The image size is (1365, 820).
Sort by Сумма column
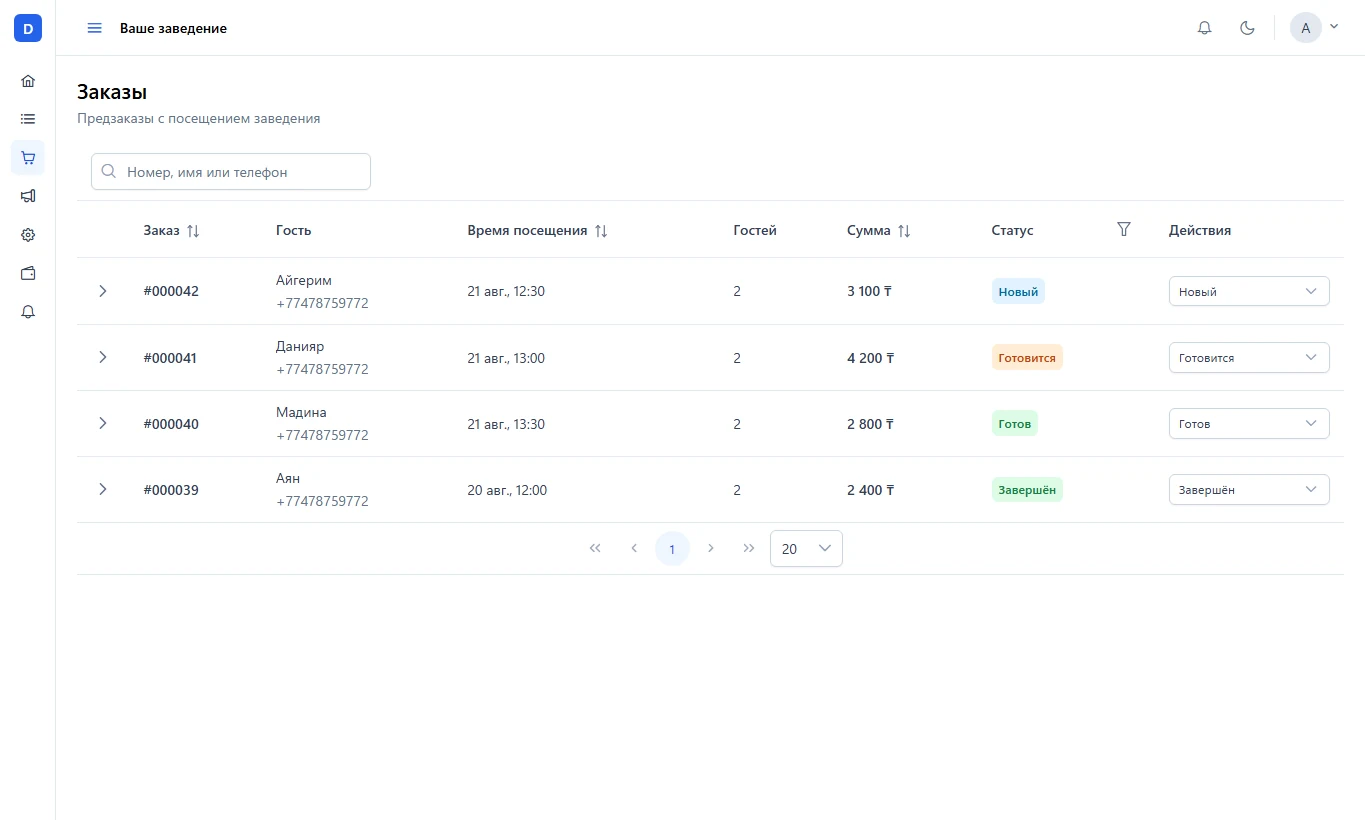904,231
